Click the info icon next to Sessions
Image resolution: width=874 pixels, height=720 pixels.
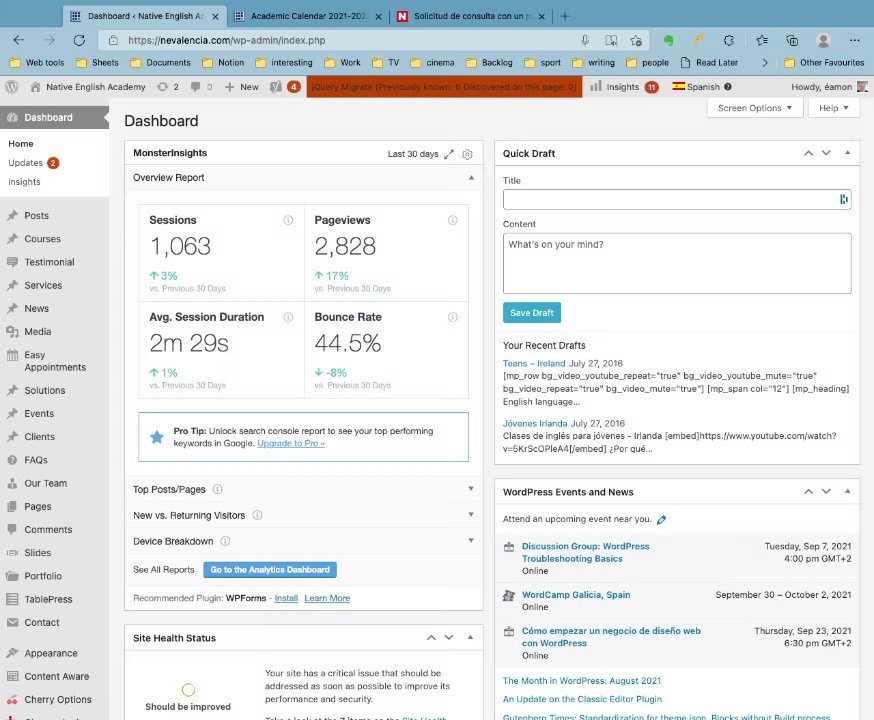point(288,220)
